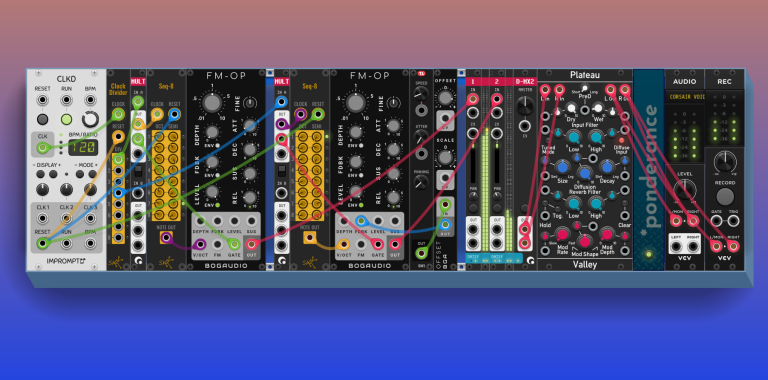Toggle the left MULT module switch
The width and height of the screenshot is (768, 380).
(138, 171)
